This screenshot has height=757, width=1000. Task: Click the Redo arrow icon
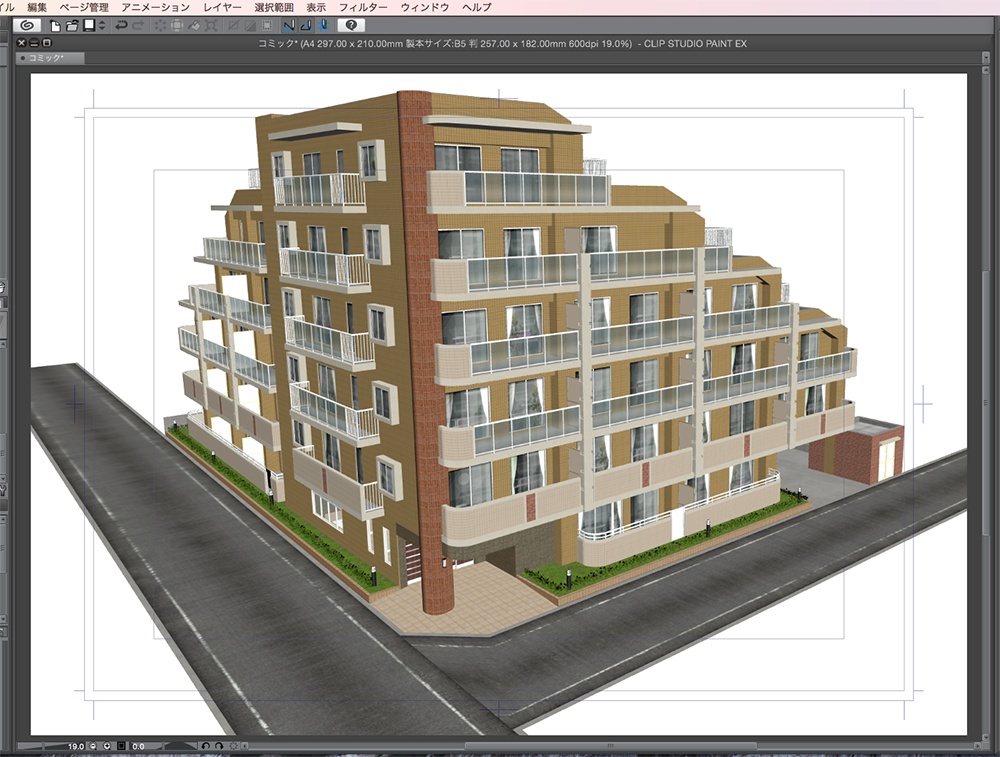pyautogui.click(x=138, y=26)
